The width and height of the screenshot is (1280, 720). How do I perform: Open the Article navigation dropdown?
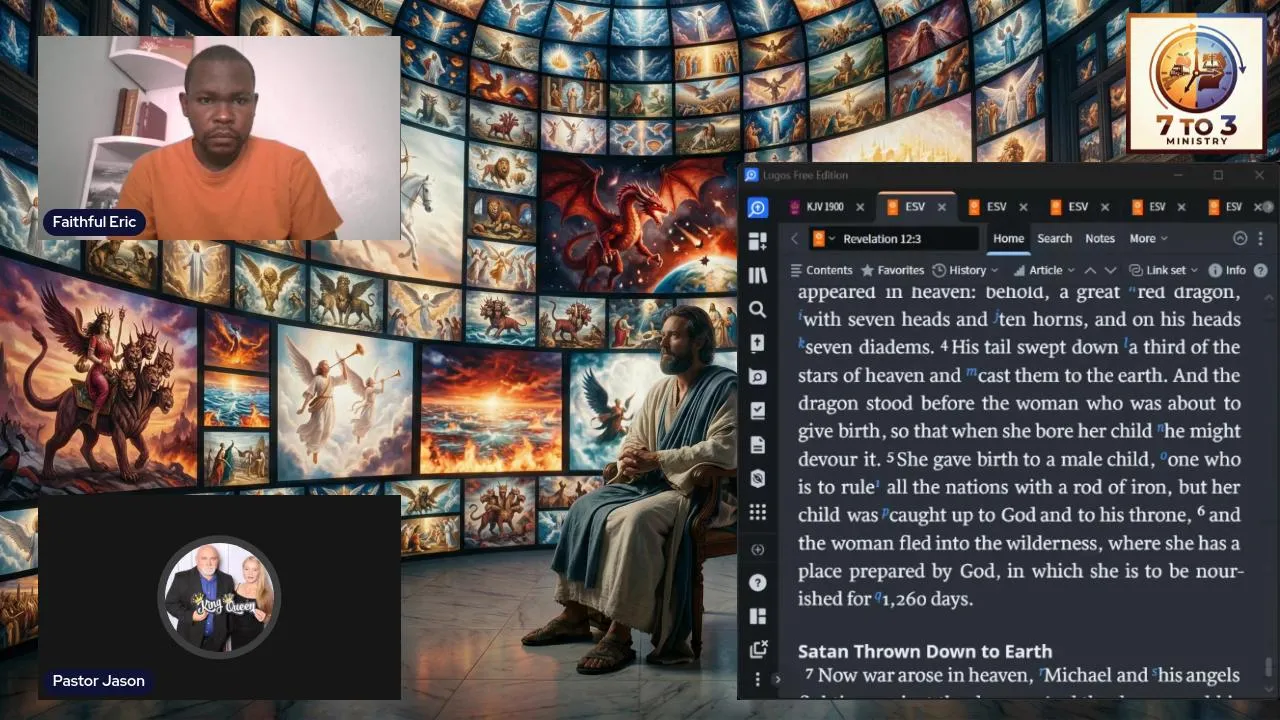coord(1043,270)
